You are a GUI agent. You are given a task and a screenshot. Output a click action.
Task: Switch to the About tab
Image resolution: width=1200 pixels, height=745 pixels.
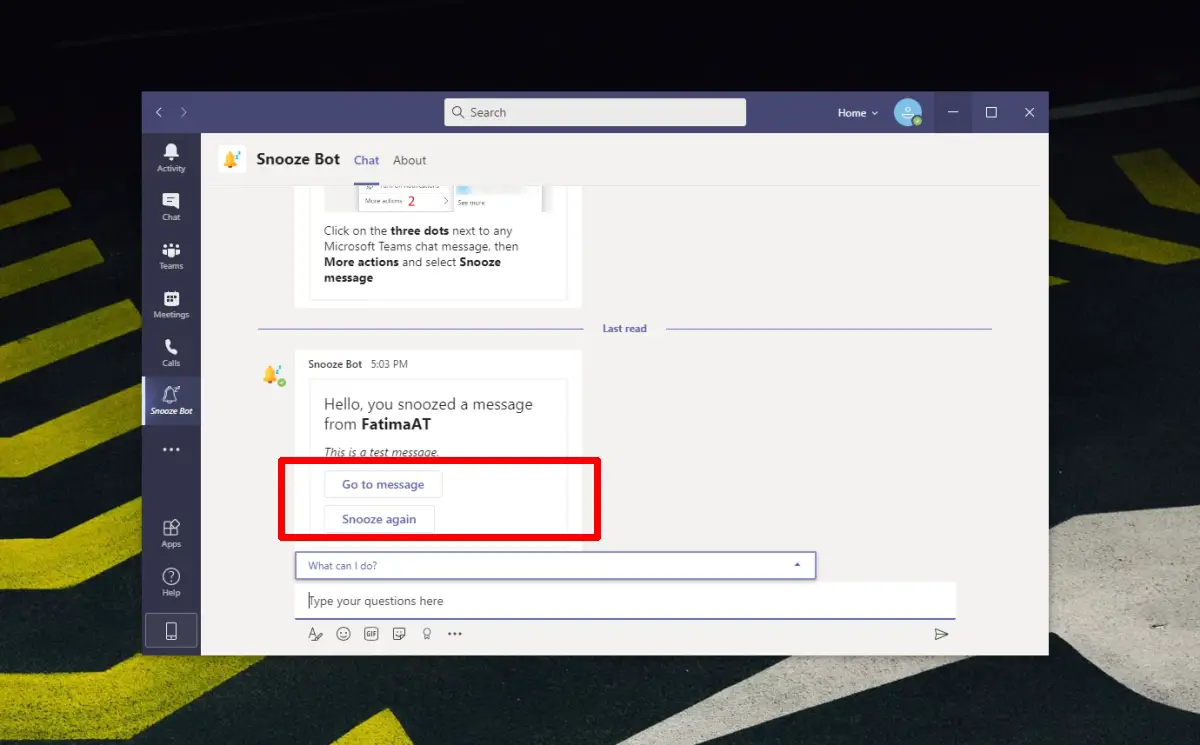click(409, 160)
